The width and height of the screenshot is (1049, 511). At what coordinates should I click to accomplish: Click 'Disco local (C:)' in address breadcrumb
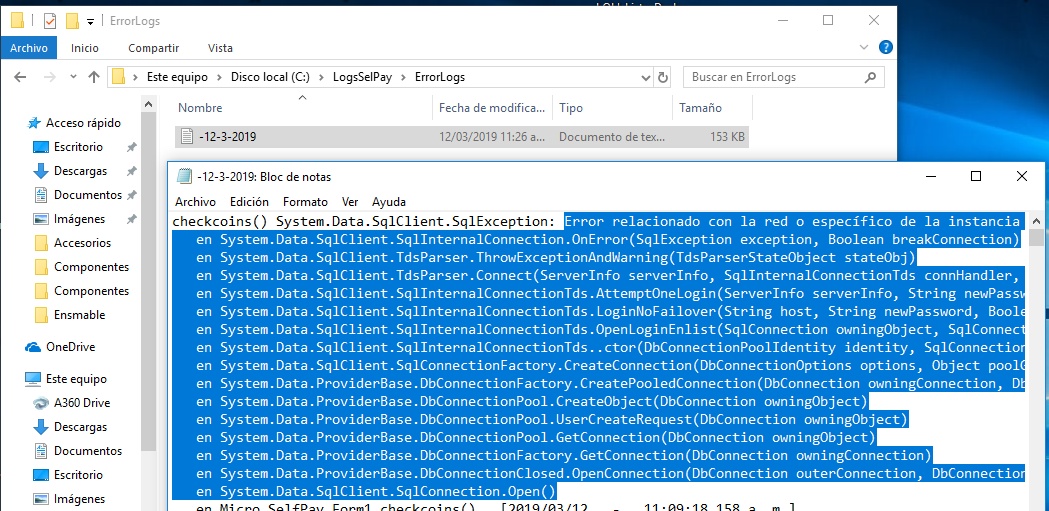click(270, 77)
